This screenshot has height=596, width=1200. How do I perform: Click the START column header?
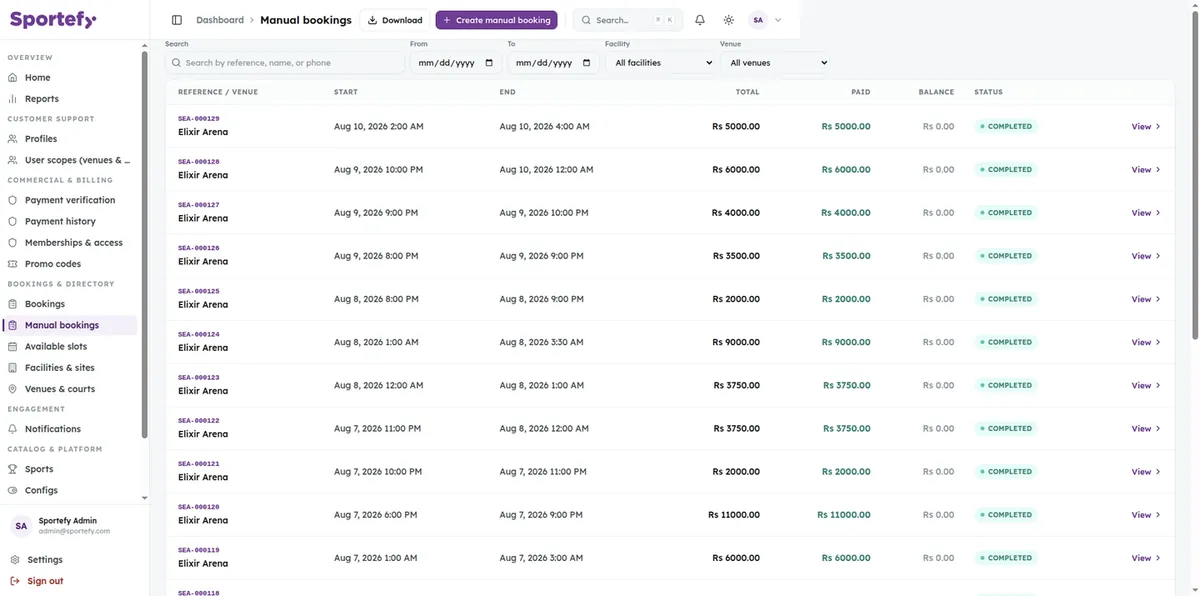[x=346, y=92]
